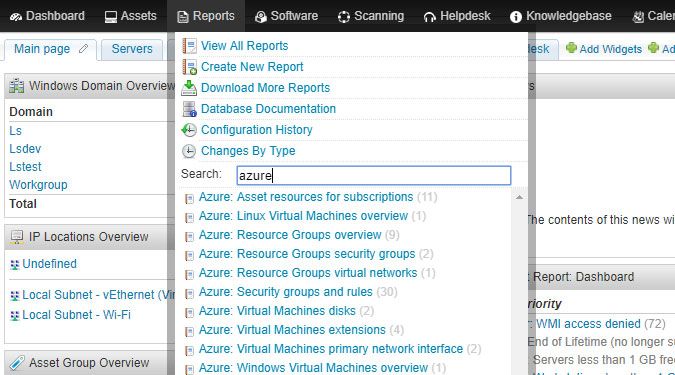This screenshot has height=375, width=675.
Task: Click report icon beside Azure: Asset resources
Action: click(x=189, y=198)
